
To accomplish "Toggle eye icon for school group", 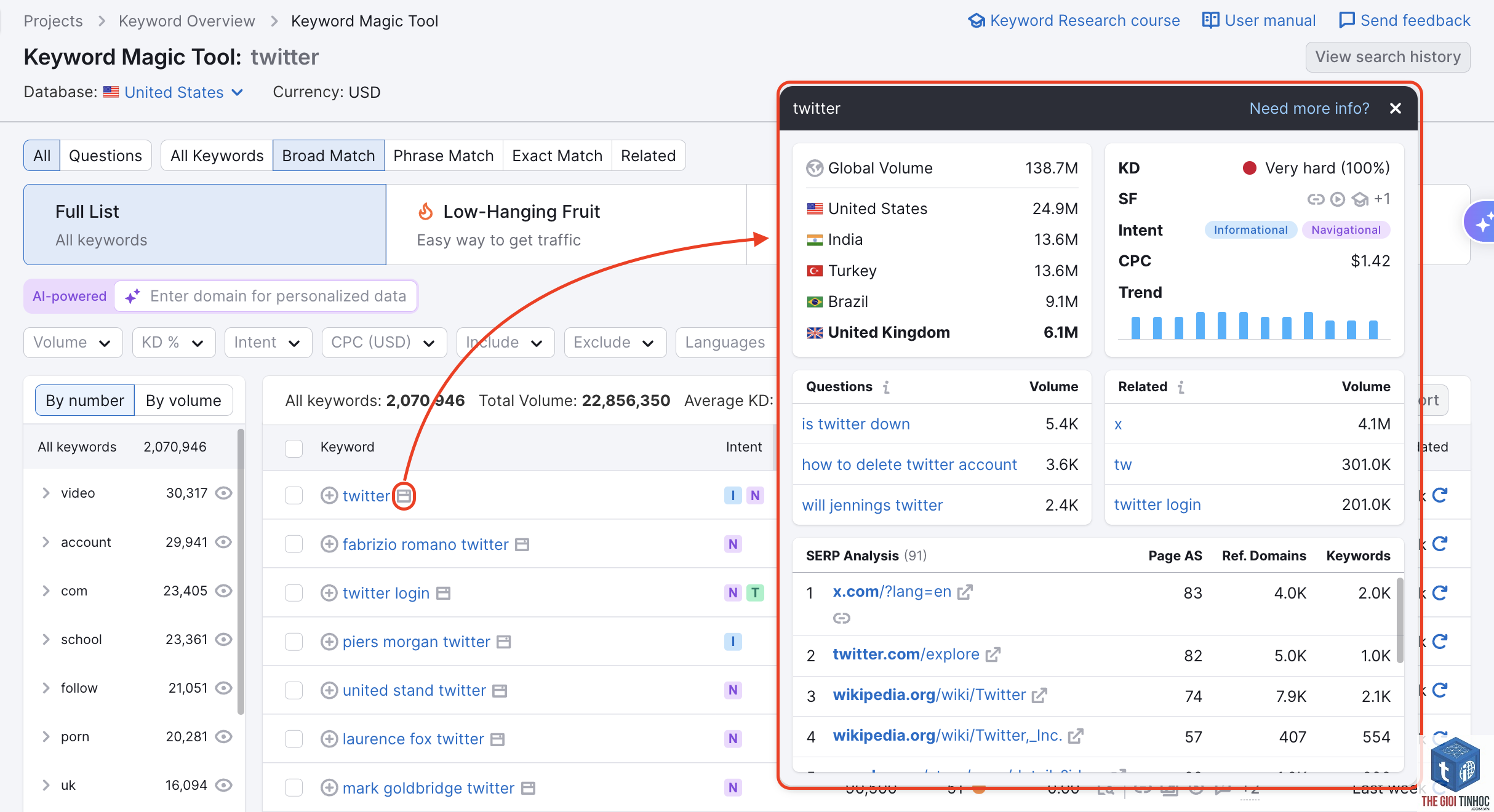I will (x=223, y=639).
